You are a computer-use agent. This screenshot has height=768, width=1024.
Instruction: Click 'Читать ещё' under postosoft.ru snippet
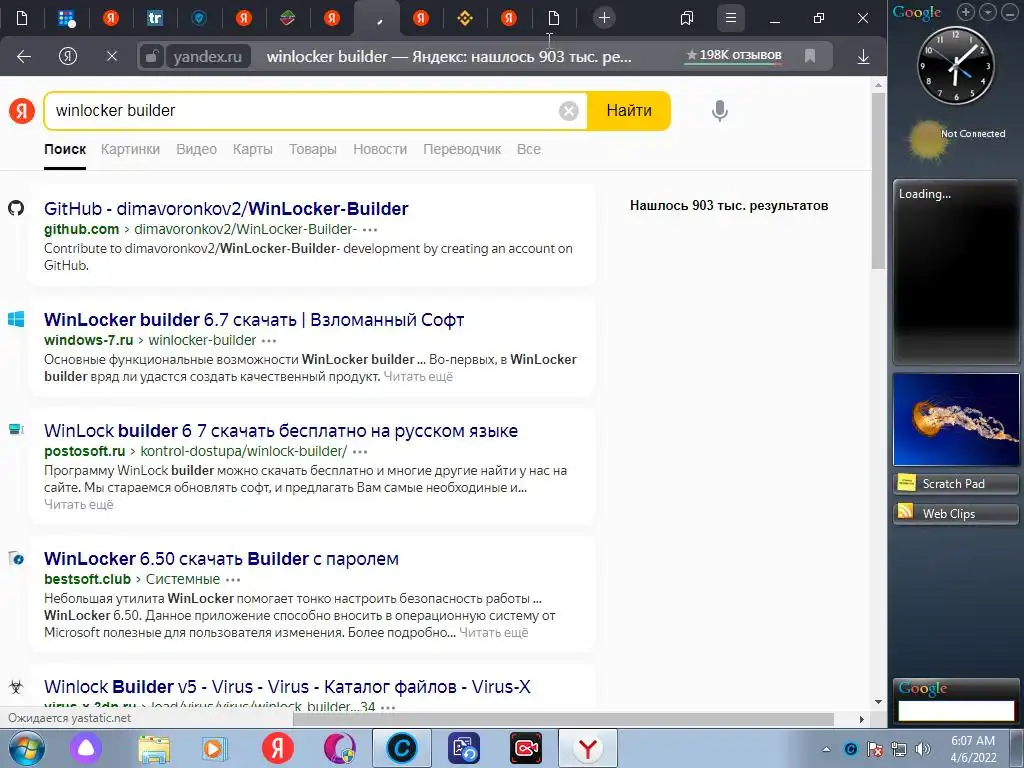coord(78,504)
